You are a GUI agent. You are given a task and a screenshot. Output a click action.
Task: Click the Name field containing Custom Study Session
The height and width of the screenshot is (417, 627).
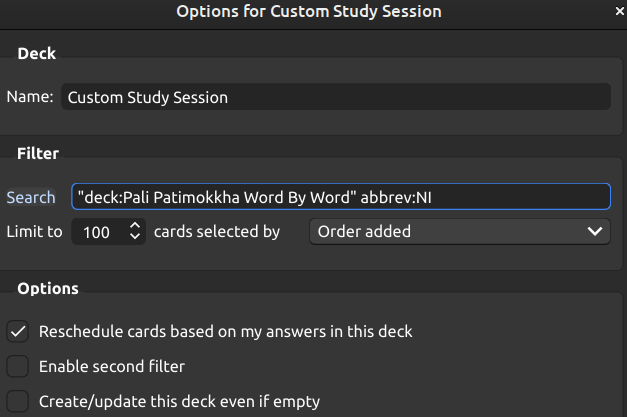335,97
